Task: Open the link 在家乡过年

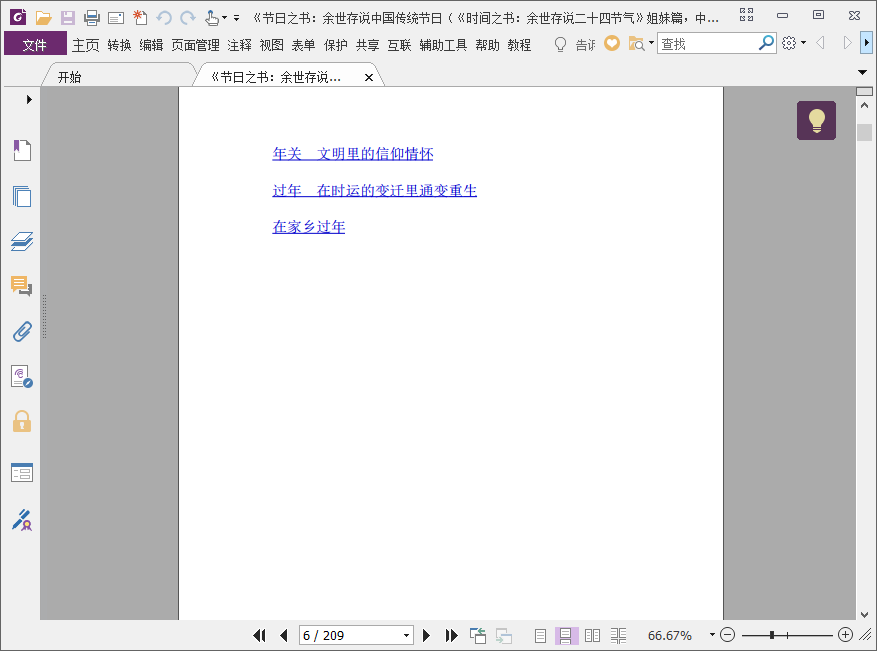Action: click(309, 227)
